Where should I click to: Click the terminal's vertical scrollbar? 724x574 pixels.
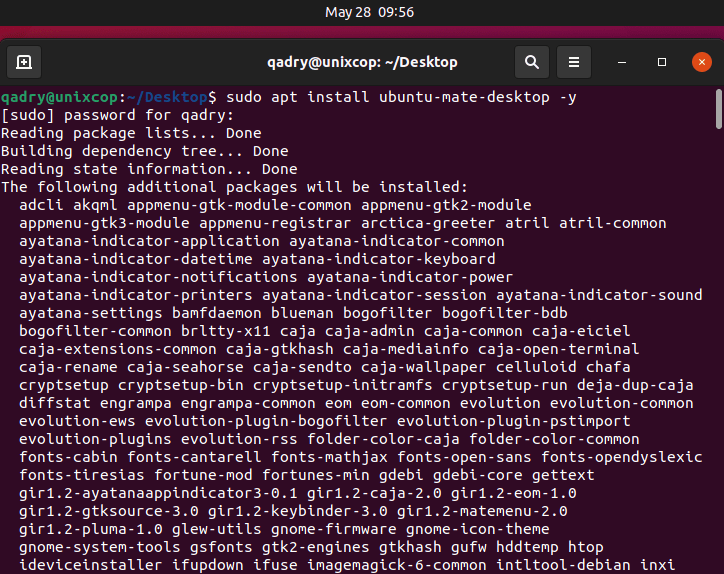coord(718,109)
